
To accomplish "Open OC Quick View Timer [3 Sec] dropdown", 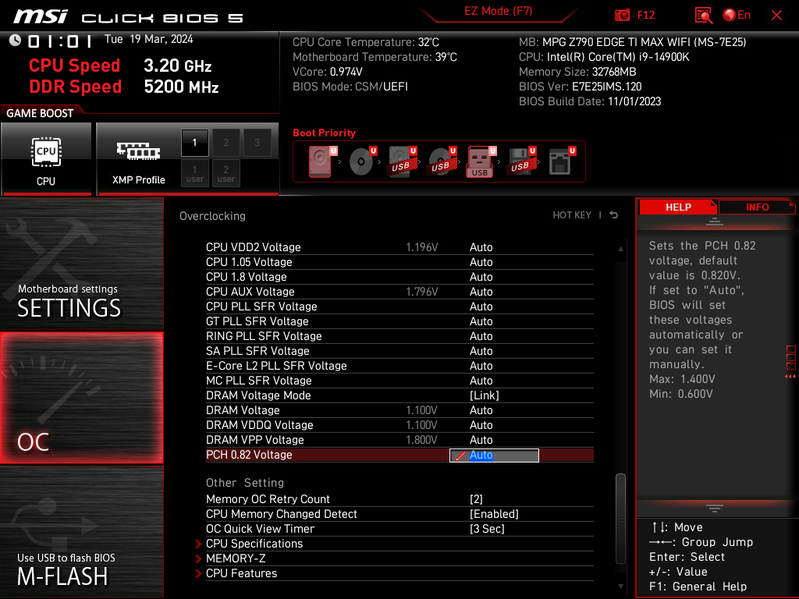I will point(487,529).
